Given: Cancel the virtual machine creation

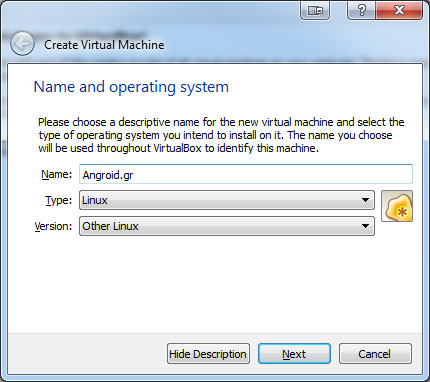Looking at the screenshot, I should tap(375, 354).
